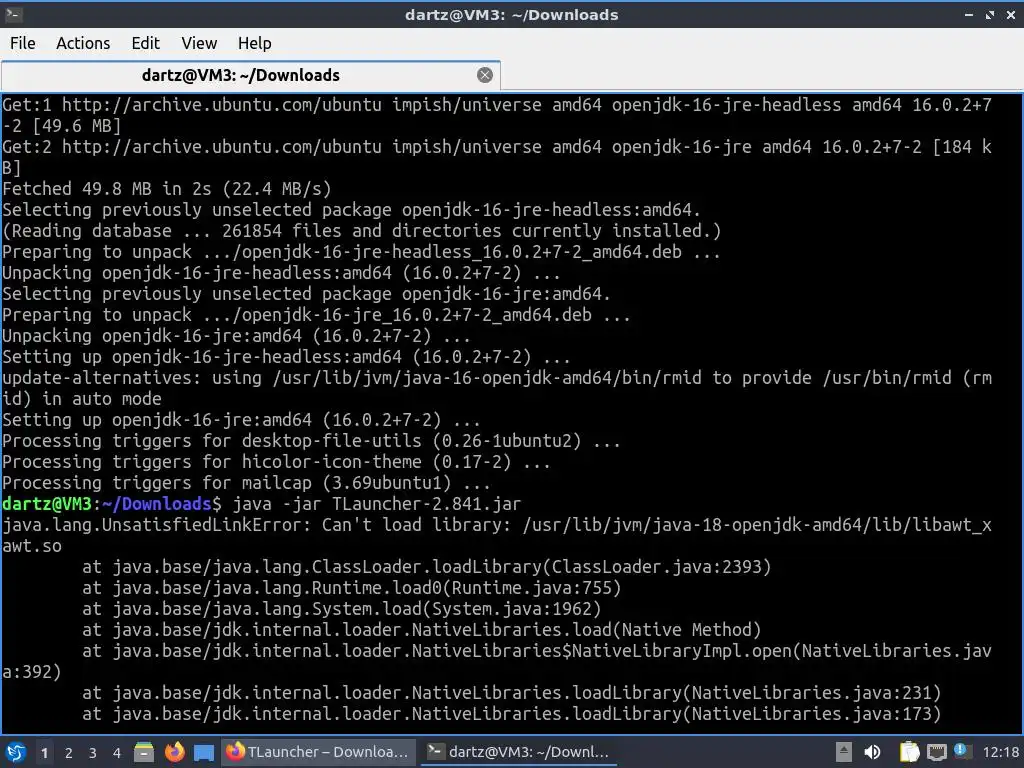1024x768 pixels.
Task: Click 'Setting up openjdk-16-jre-headless:amd64' line
Action: (286, 357)
